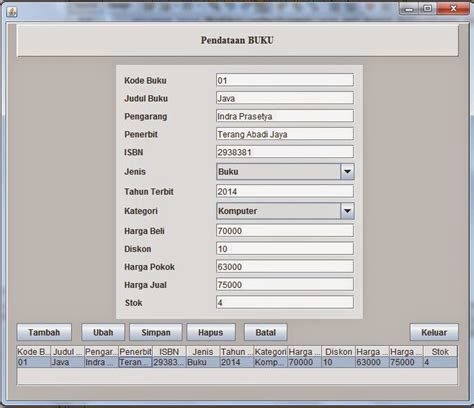Focus the Kode Buku input field
Screen dimensions: 474x408
click(x=285, y=80)
